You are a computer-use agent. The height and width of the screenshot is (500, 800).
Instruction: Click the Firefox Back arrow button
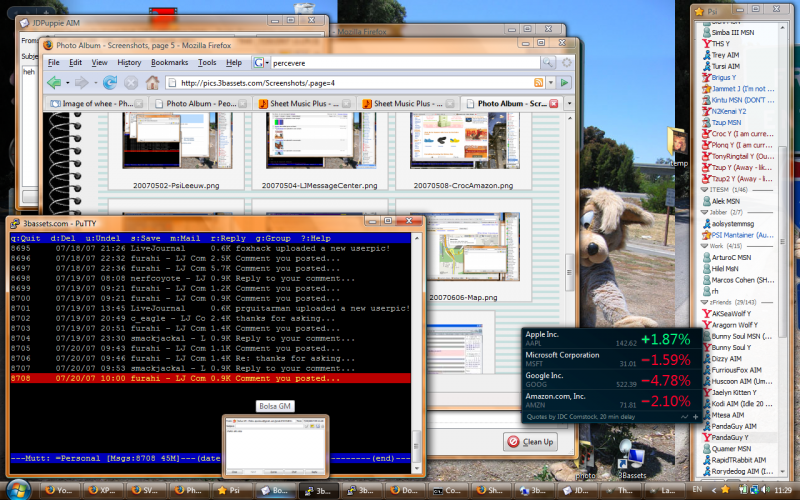[54, 82]
